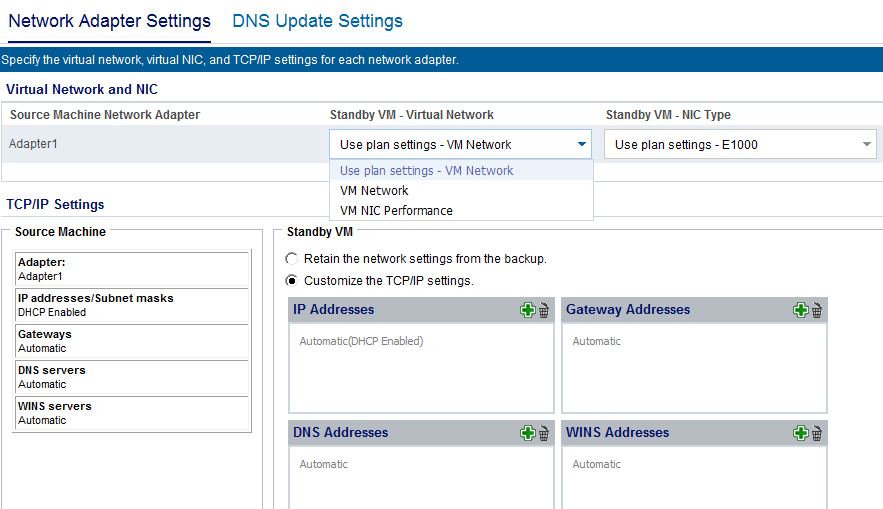Open the Network Adapter Settings tab

coord(109,21)
